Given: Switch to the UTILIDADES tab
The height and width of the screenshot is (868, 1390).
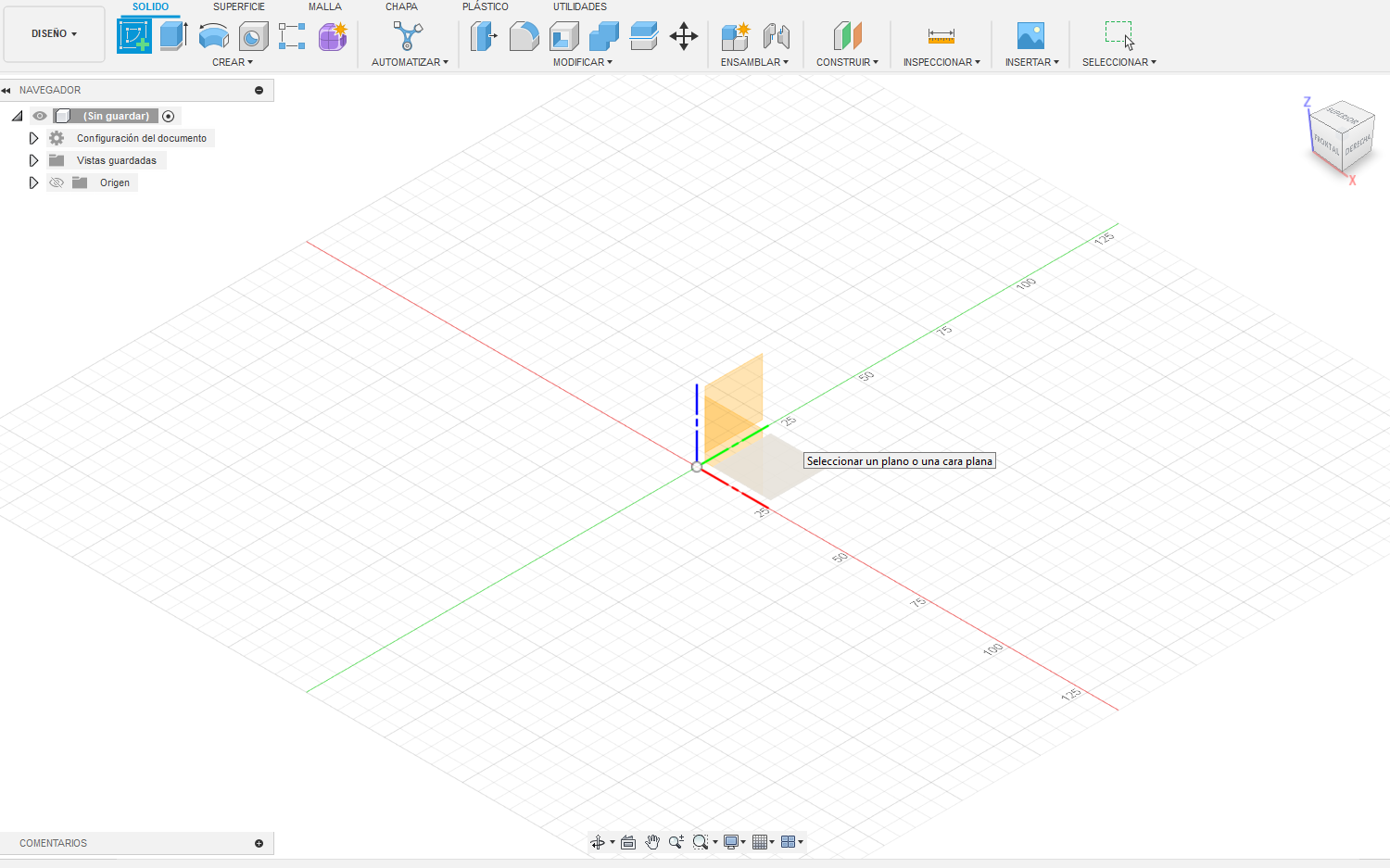Looking at the screenshot, I should pyautogui.click(x=580, y=6).
